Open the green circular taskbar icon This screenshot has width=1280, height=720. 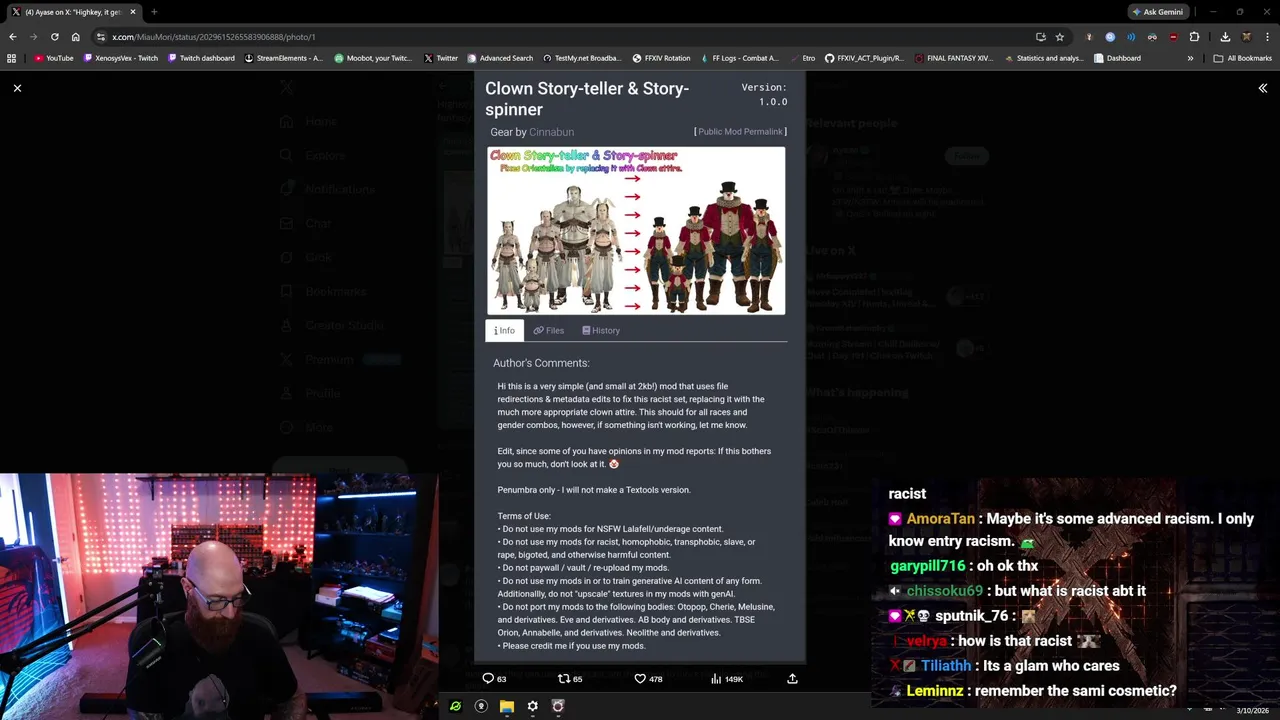[x=455, y=706]
